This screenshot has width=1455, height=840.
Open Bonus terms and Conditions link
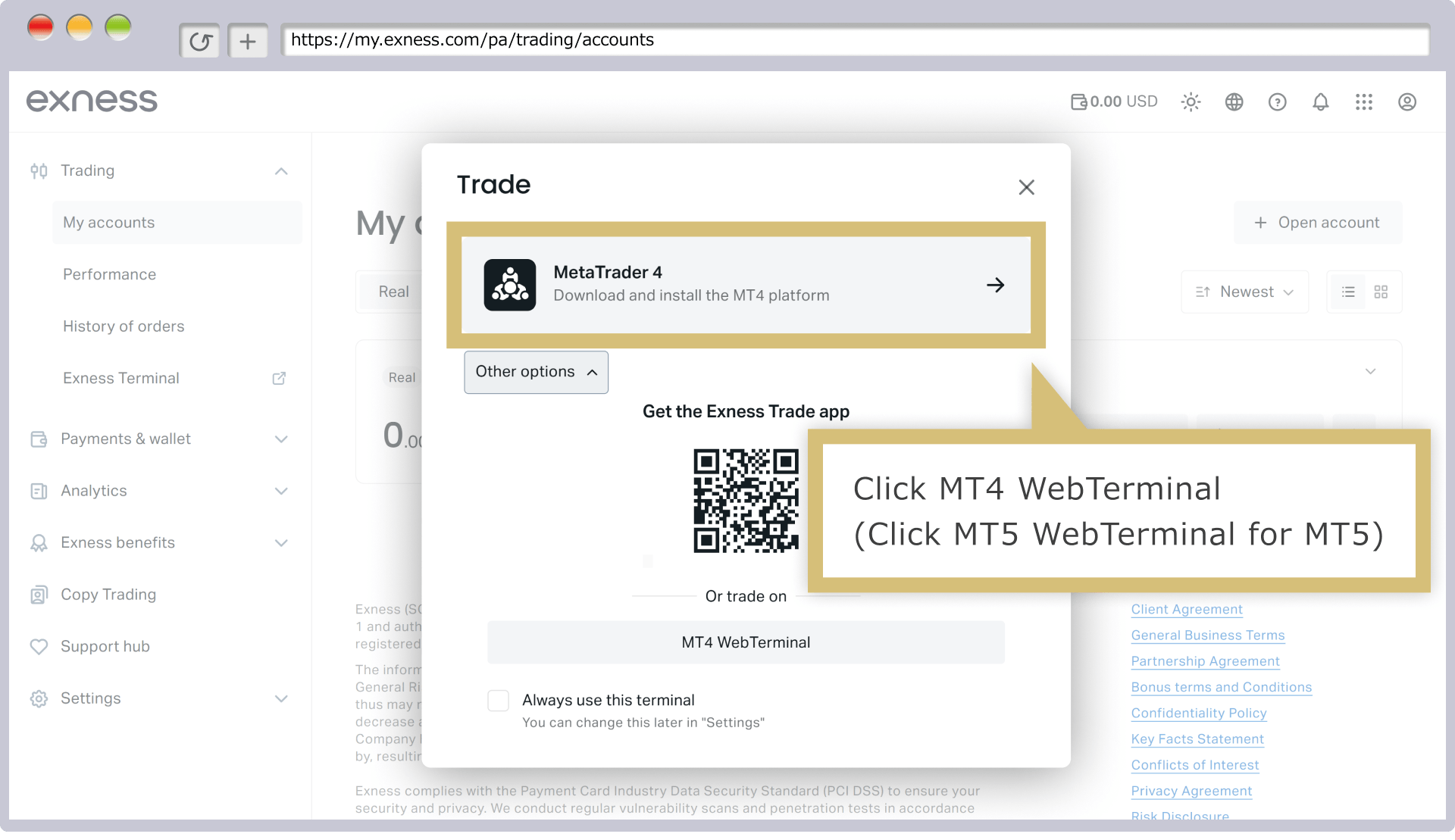1222,687
